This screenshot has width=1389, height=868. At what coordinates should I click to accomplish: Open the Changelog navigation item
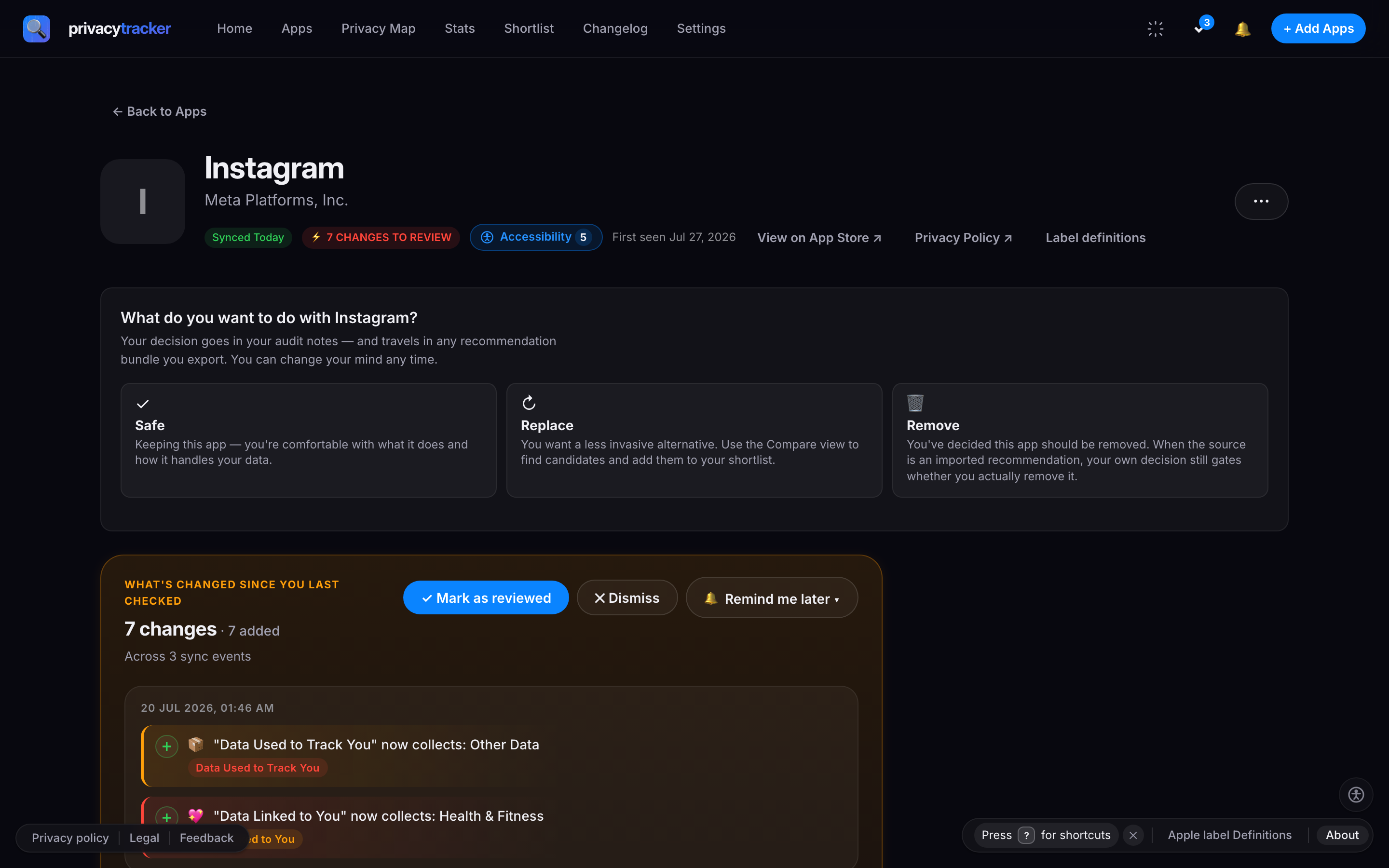click(x=615, y=29)
